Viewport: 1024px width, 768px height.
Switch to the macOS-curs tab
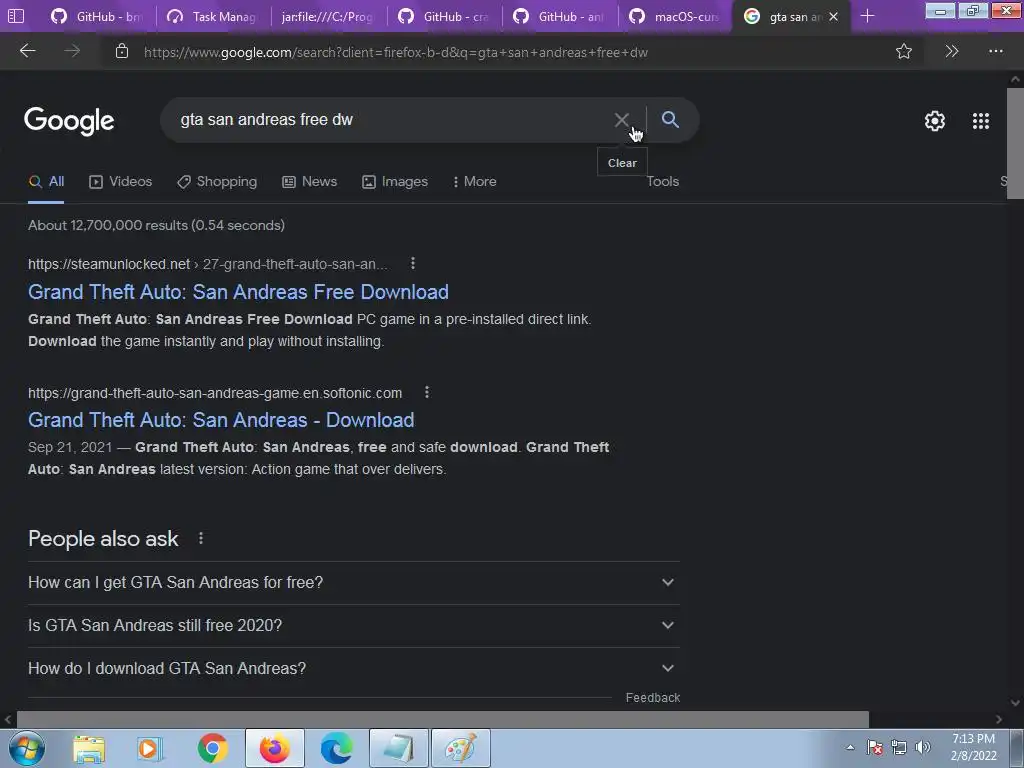click(675, 16)
